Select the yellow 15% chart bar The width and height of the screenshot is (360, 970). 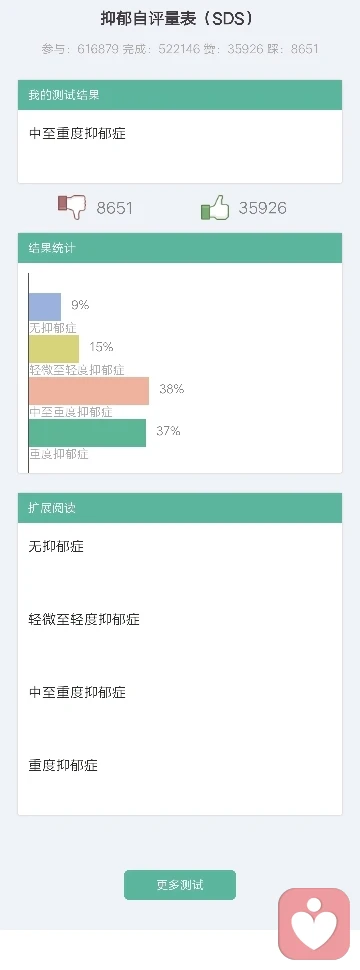(x=54, y=349)
